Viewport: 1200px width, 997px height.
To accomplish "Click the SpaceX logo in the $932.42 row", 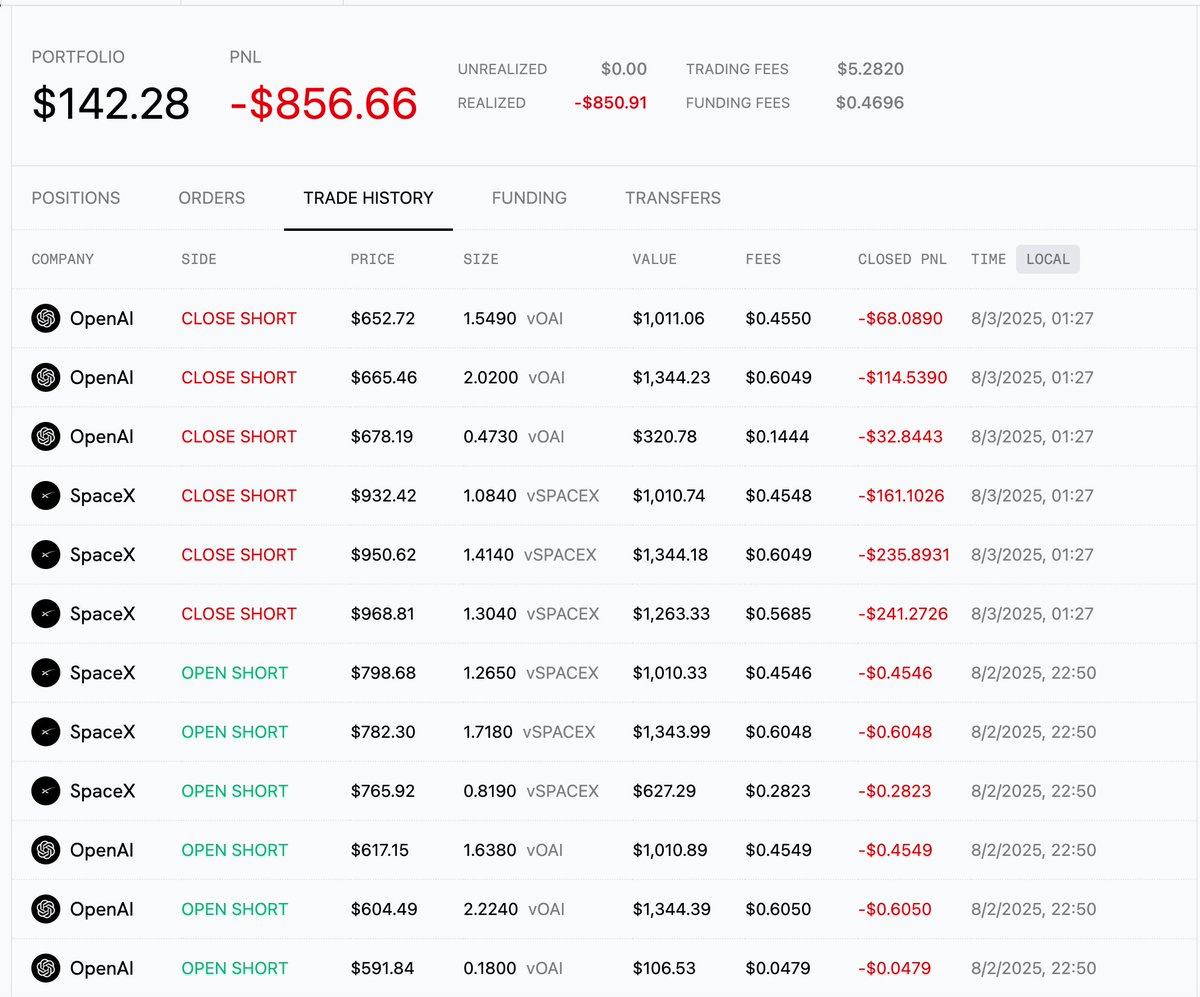I will pos(46,496).
